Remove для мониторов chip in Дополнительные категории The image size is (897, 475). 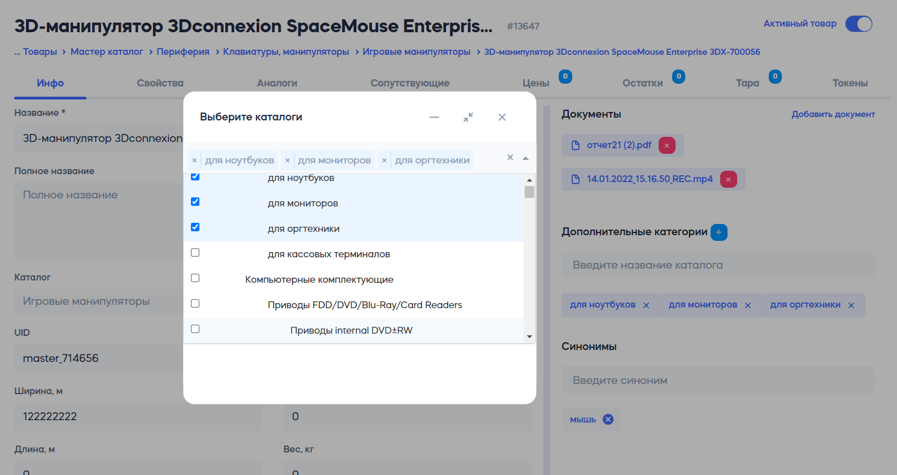tap(748, 305)
